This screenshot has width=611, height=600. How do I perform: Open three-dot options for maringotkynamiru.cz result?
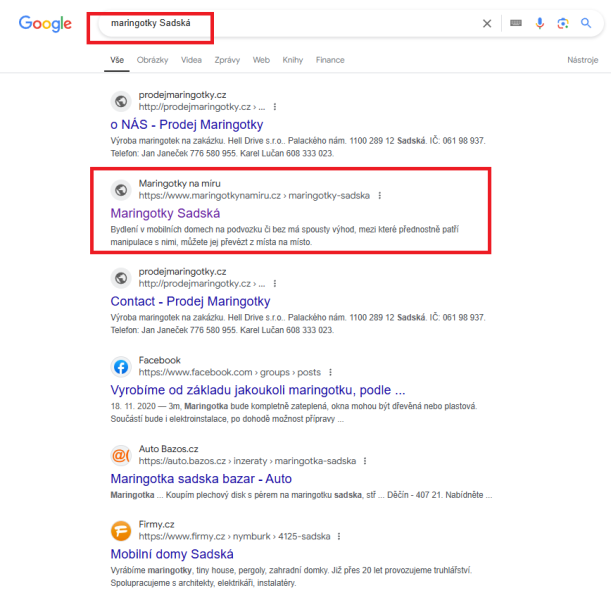tap(380, 196)
